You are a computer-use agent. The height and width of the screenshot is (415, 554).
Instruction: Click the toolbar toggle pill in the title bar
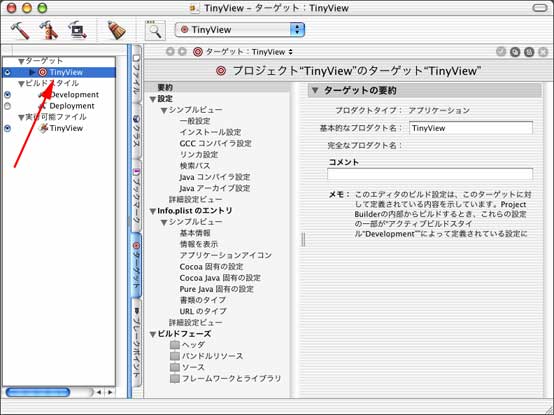[x=539, y=8]
